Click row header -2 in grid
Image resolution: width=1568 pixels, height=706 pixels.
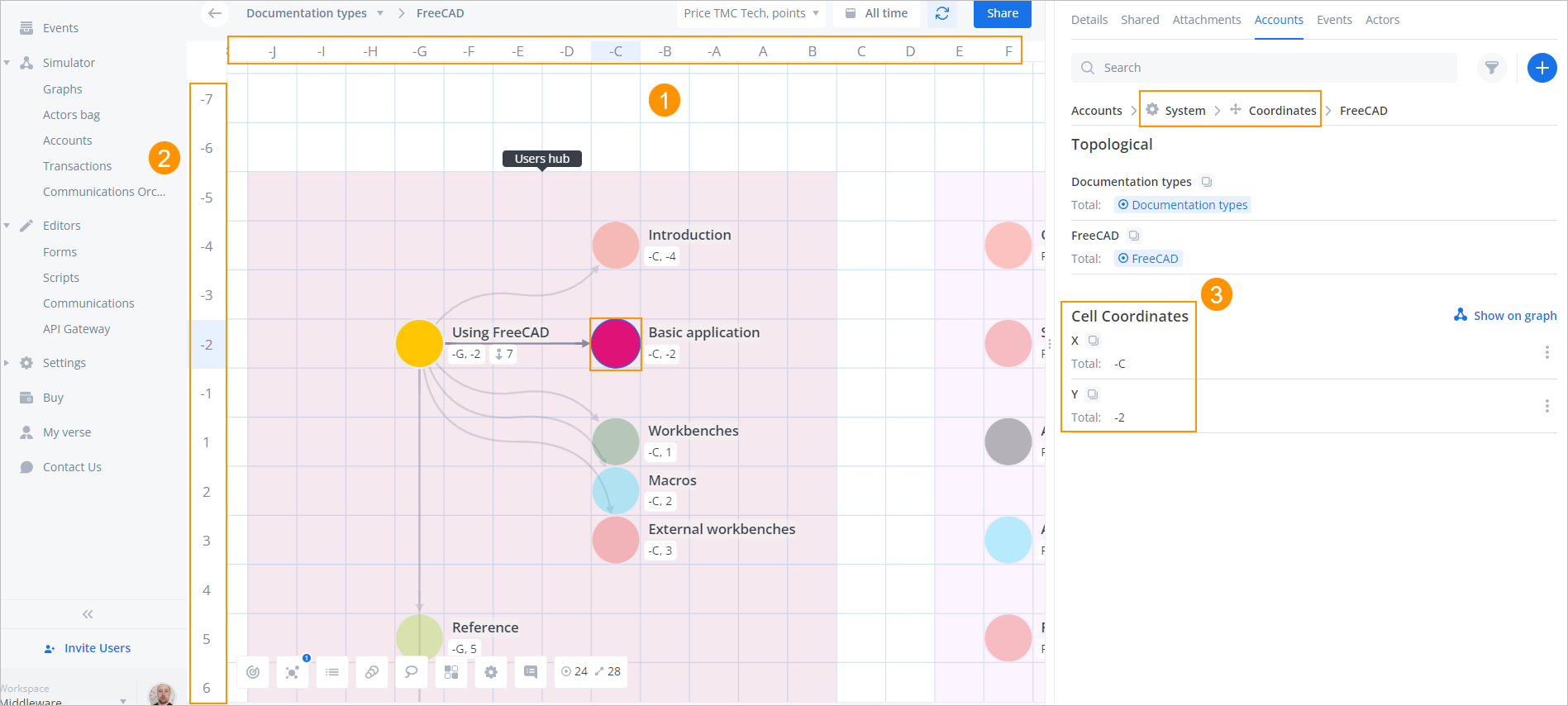(207, 345)
